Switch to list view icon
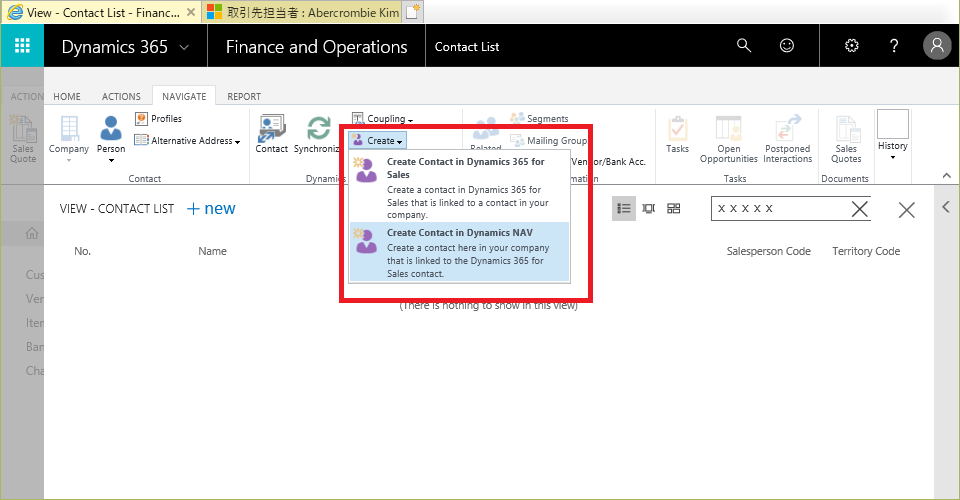The height and width of the screenshot is (500, 960). (x=624, y=209)
